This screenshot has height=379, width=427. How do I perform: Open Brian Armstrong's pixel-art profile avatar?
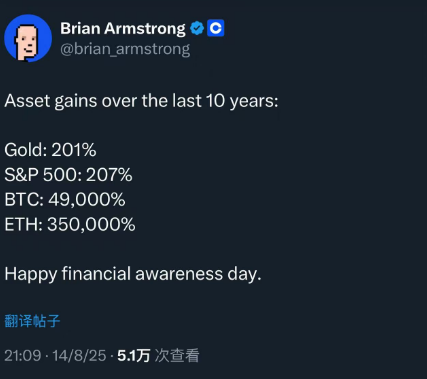pos(28,38)
